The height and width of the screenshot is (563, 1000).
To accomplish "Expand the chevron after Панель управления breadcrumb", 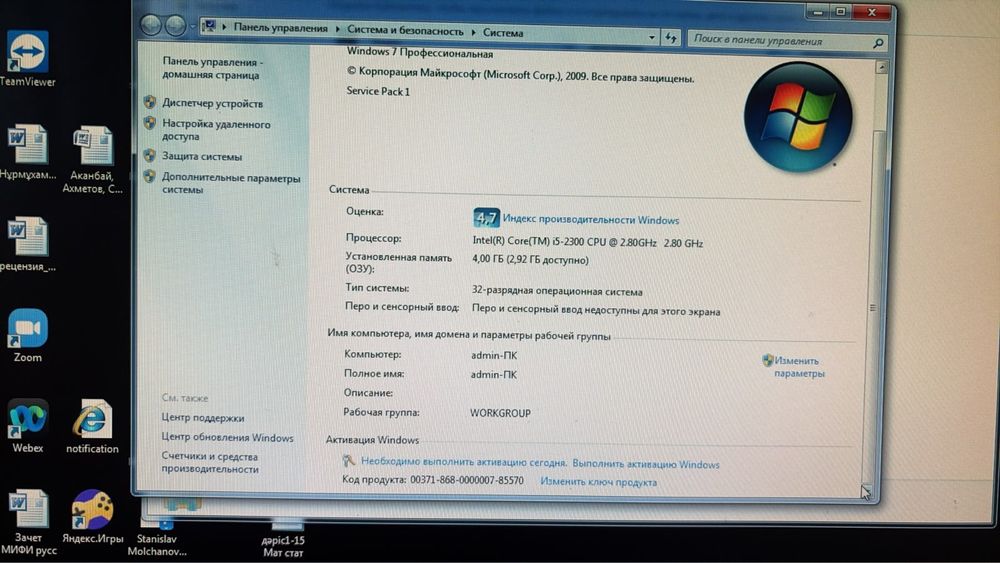I will 337,29.
